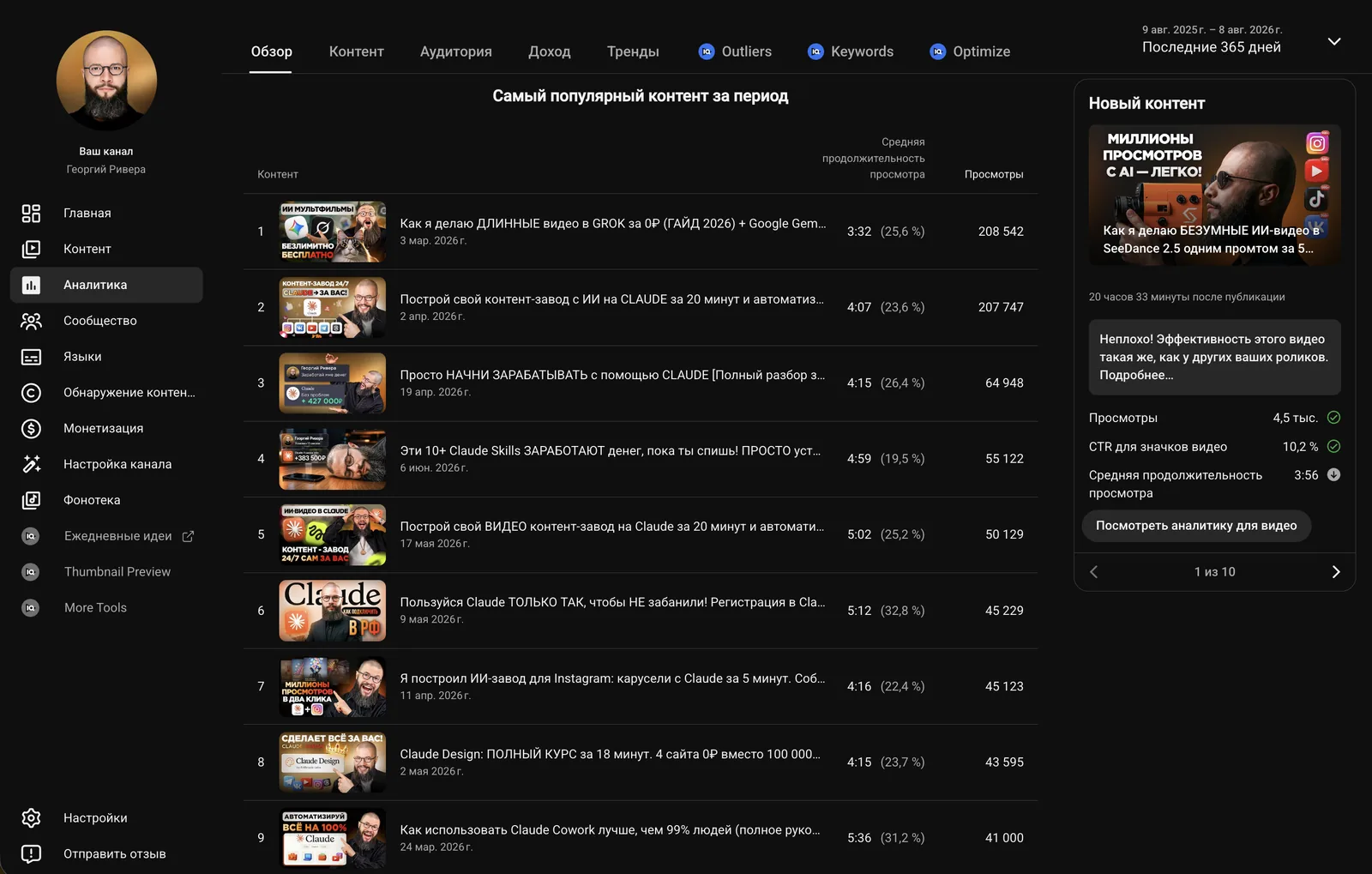Open the Аудитория tab
1372x874 pixels.
coord(456,51)
